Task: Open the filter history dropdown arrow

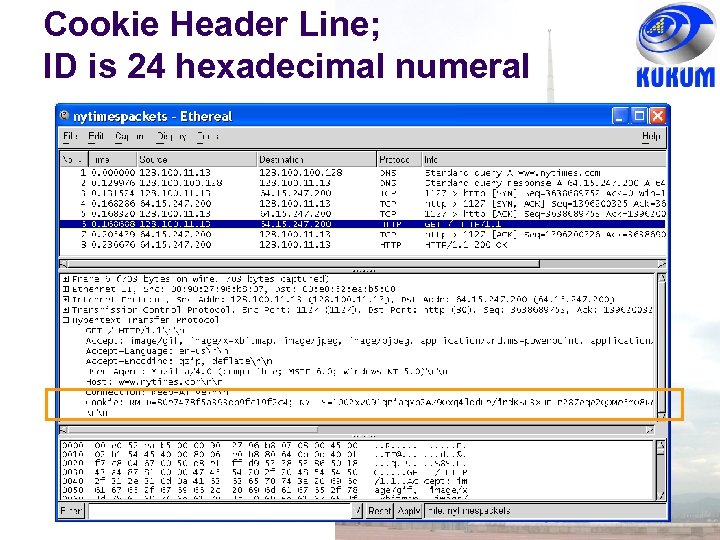Action: pyautogui.click(x=358, y=511)
